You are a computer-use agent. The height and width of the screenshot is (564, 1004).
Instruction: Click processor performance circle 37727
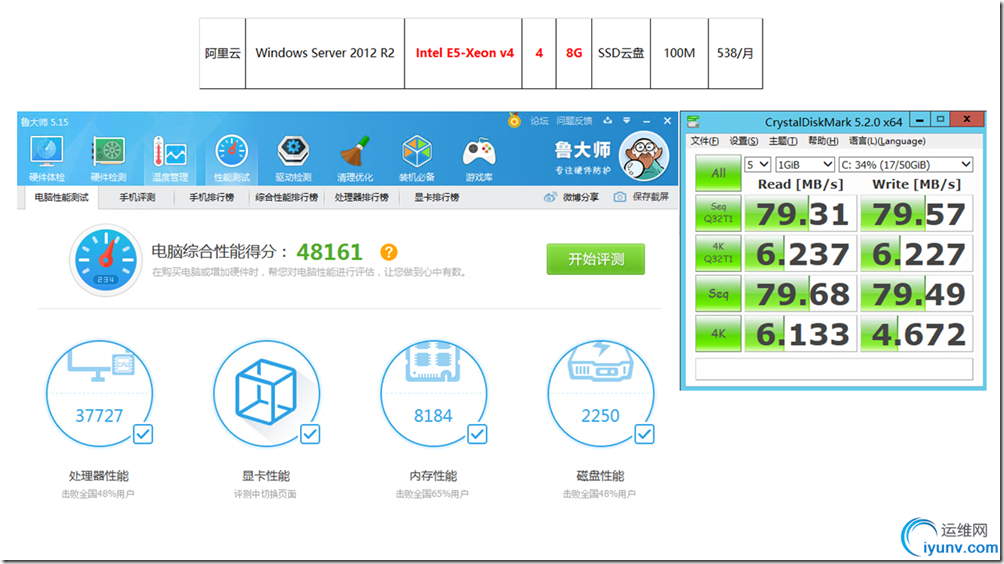tap(99, 394)
